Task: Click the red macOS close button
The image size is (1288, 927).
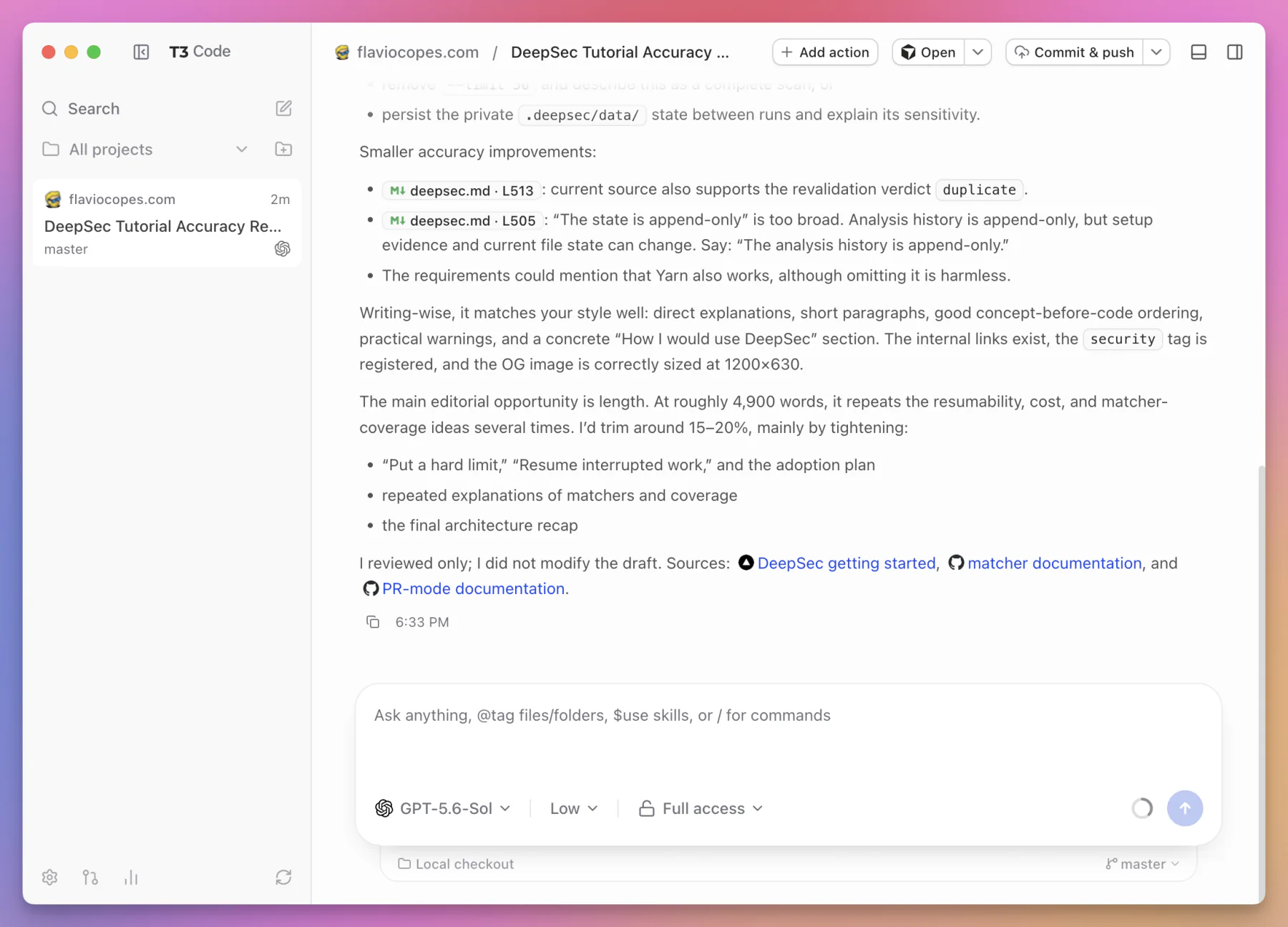Action: (x=48, y=52)
